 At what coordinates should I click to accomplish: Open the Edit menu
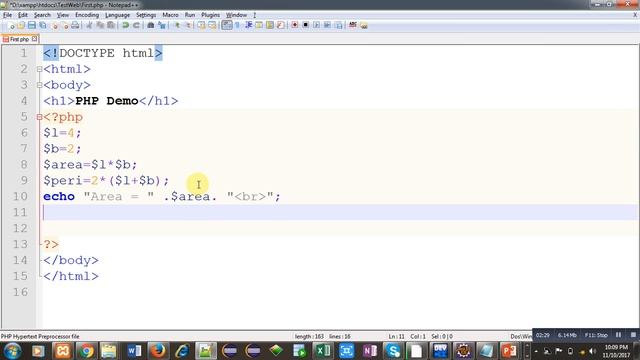point(23,15)
